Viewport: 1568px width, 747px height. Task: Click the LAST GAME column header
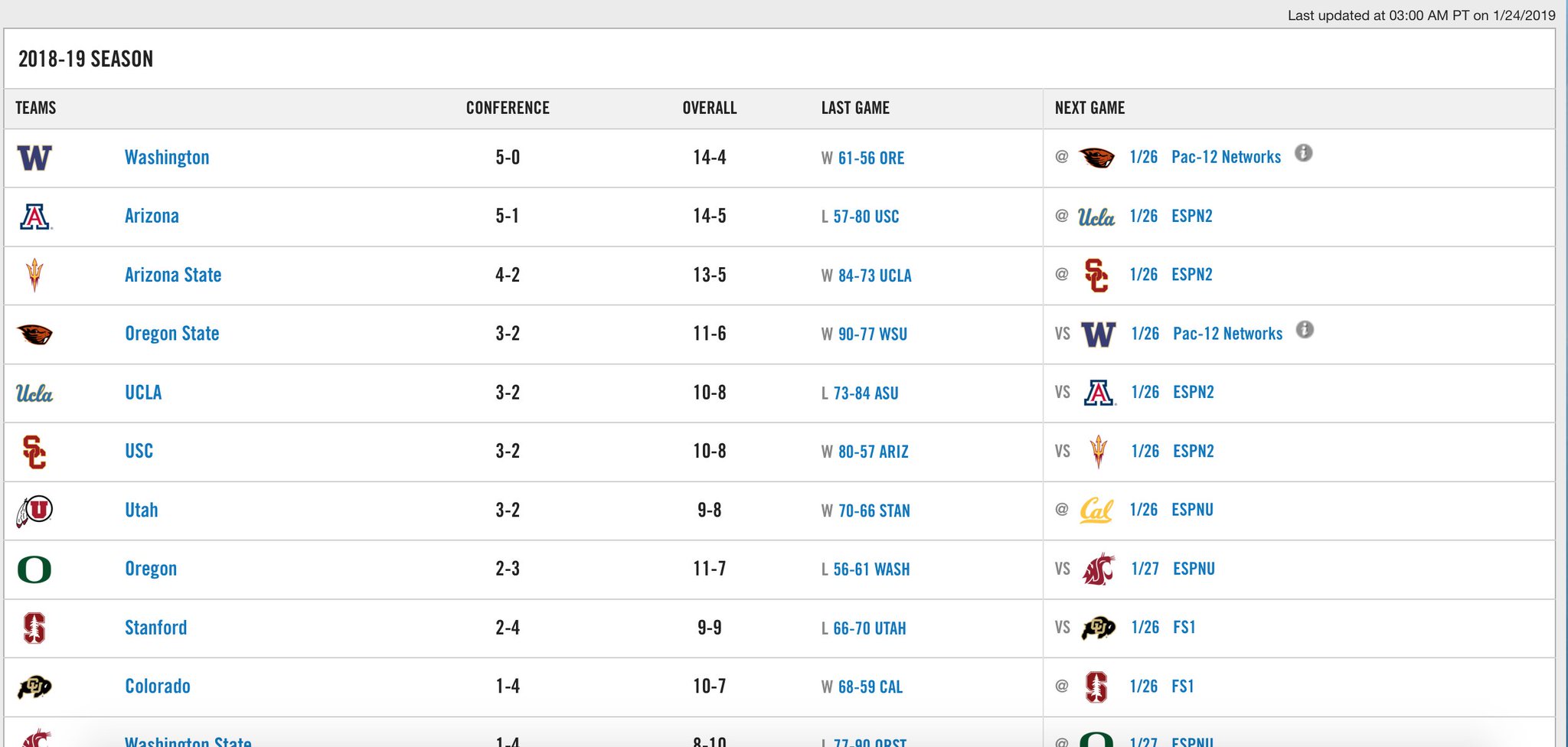855,108
